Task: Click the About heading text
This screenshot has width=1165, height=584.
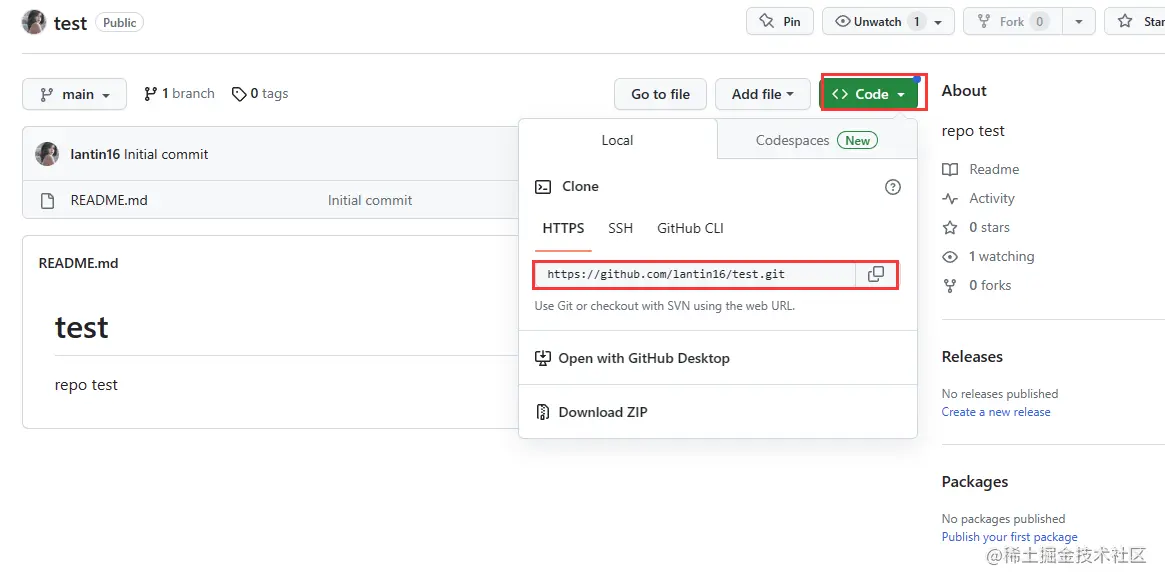Action: point(964,91)
